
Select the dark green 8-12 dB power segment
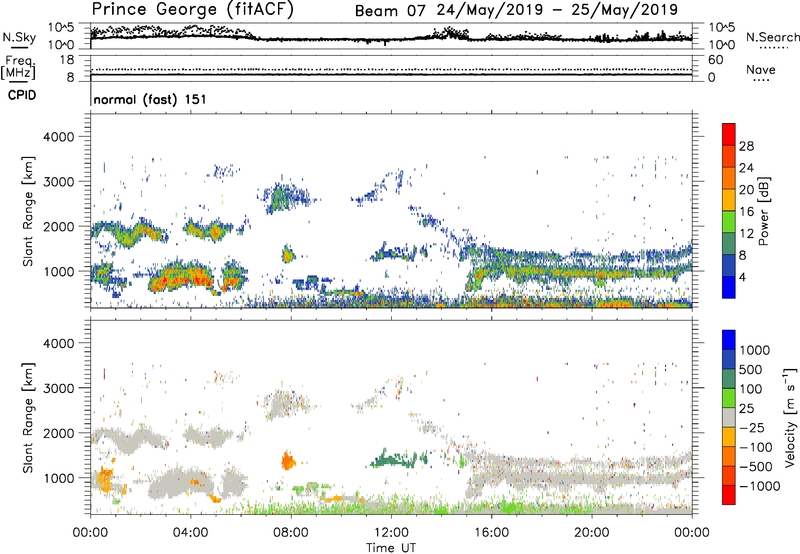coord(729,244)
